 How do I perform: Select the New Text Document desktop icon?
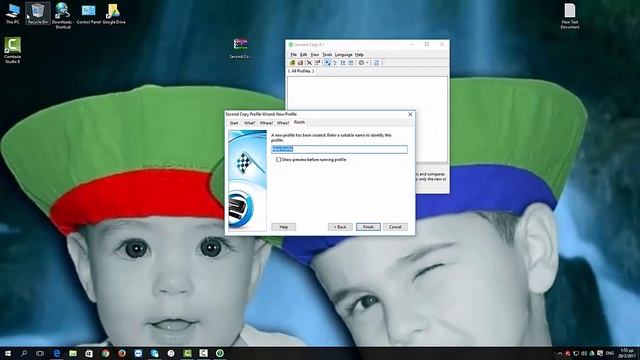tap(570, 16)
